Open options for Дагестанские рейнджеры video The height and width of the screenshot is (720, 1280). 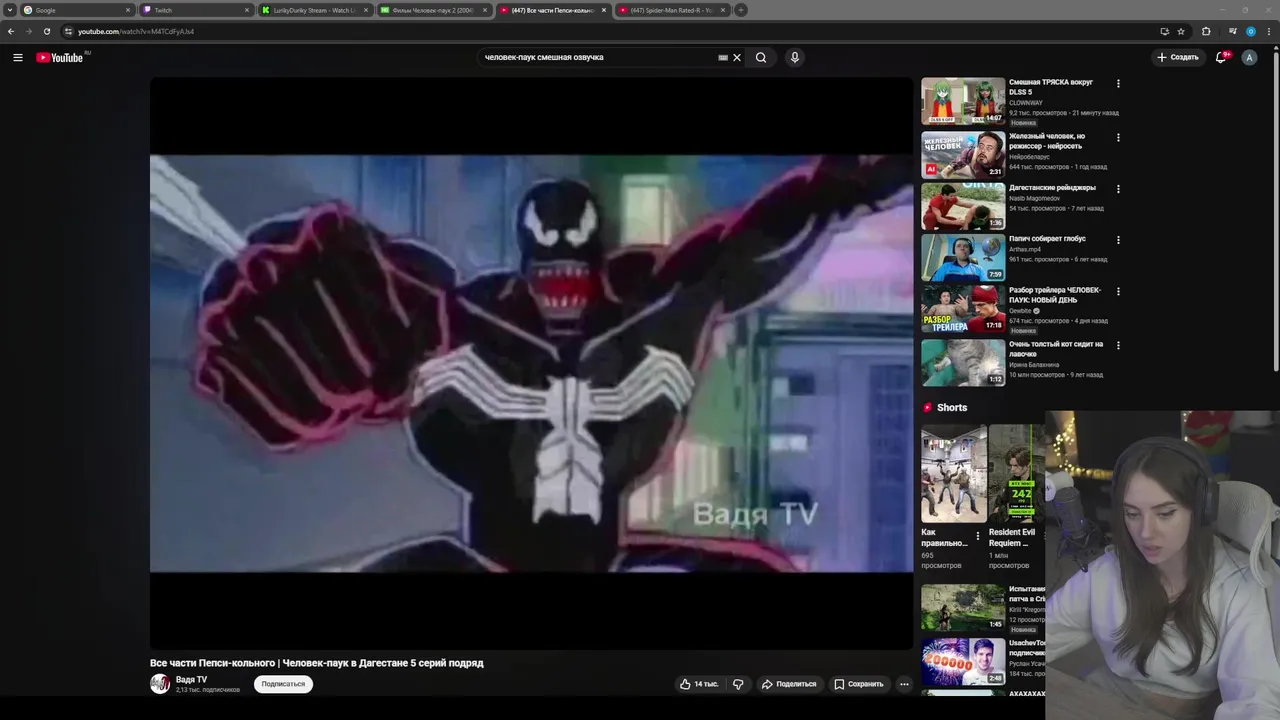point(1118,189)
